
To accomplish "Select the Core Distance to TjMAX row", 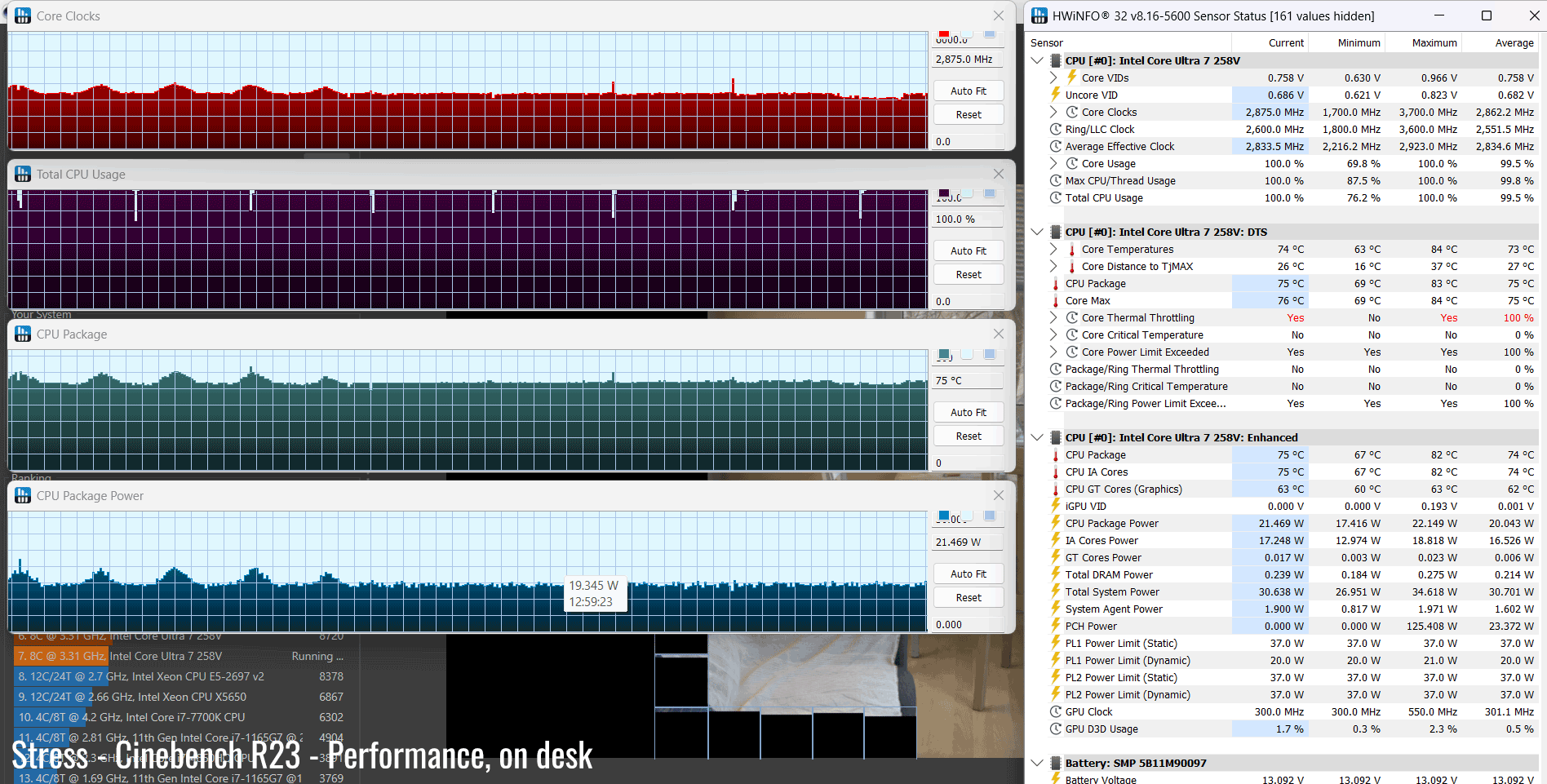I will tap(1283, 266).
